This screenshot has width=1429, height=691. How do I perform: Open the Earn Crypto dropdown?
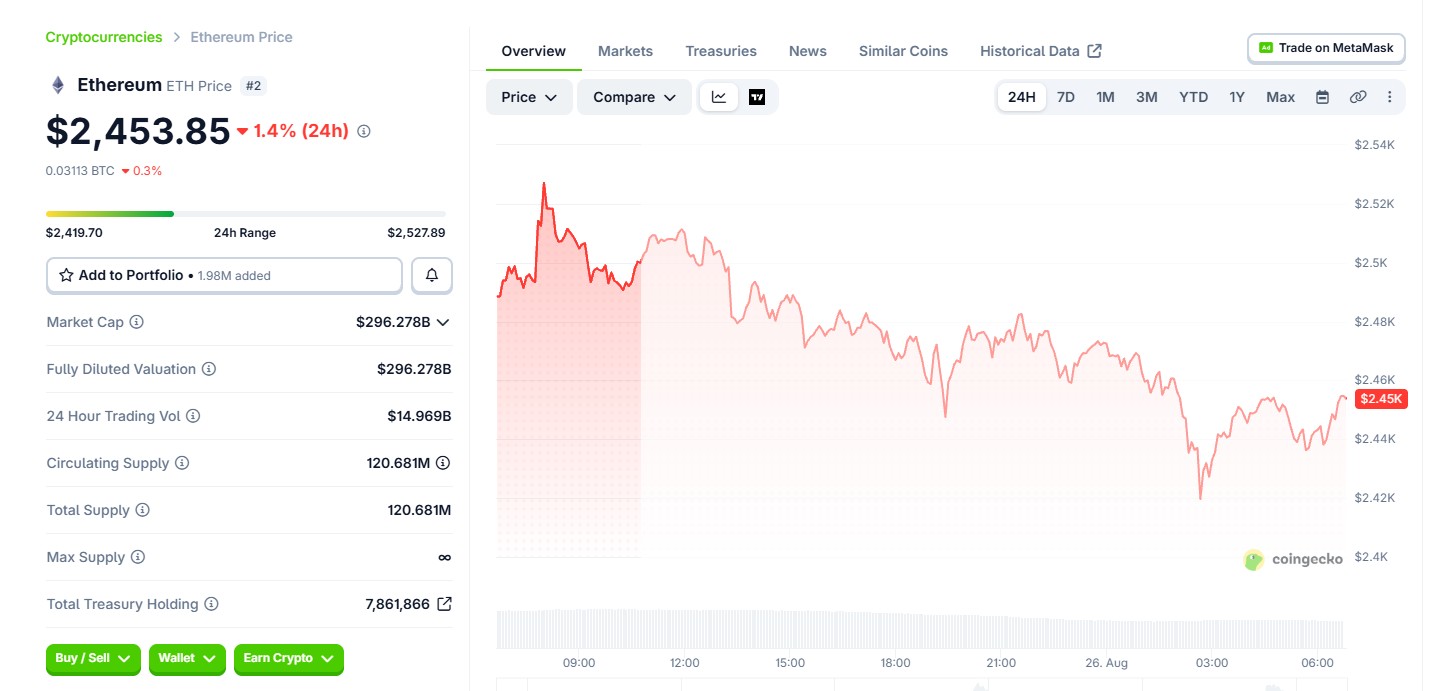[289, 659]
